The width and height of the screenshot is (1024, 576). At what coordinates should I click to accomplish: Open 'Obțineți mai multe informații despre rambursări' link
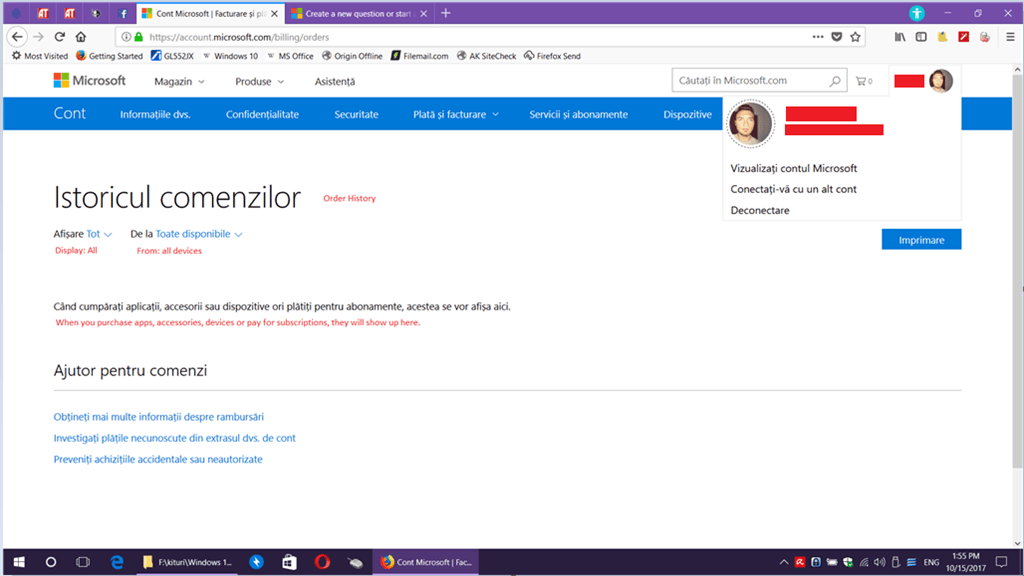[159, 417]
